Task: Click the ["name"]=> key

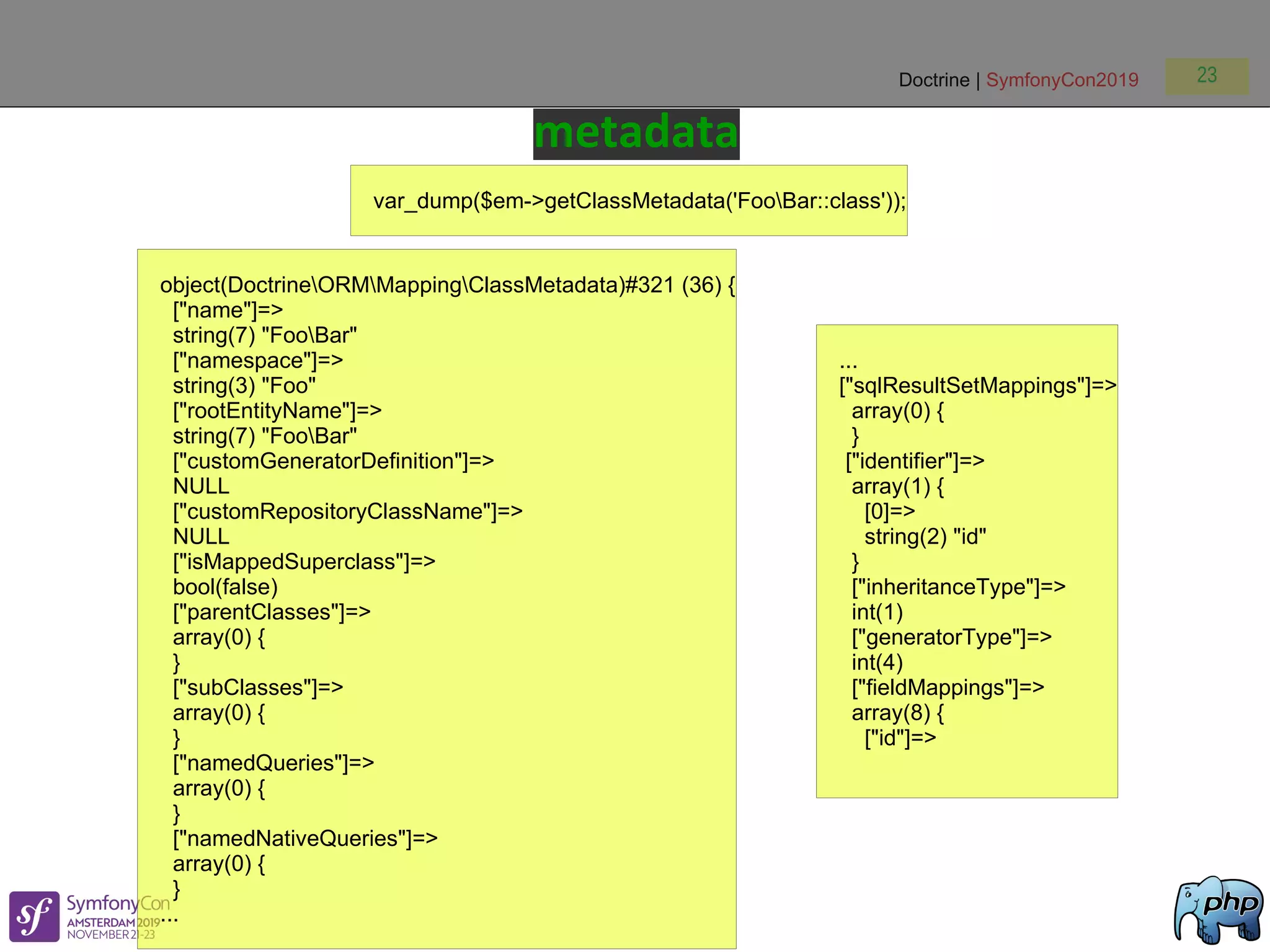Action: (x=228, y=310)
